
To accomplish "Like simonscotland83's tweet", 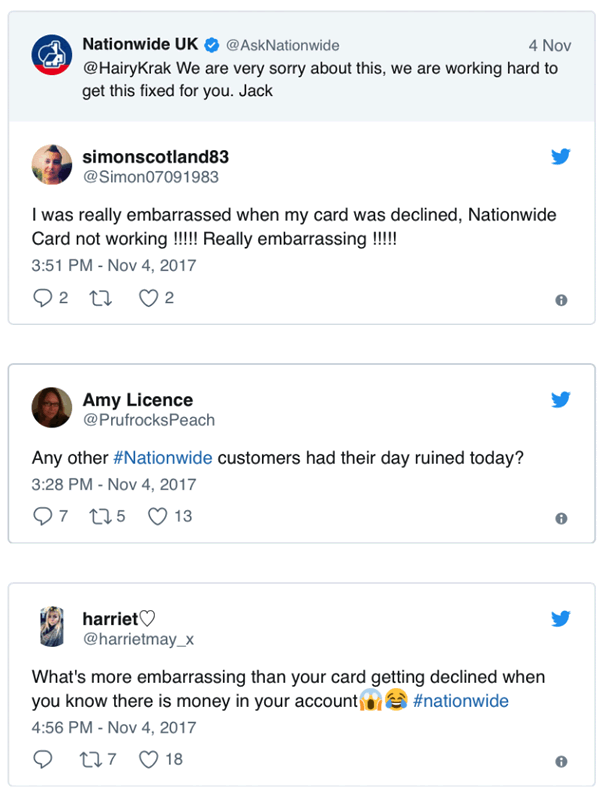I will [x=149, y=298].
